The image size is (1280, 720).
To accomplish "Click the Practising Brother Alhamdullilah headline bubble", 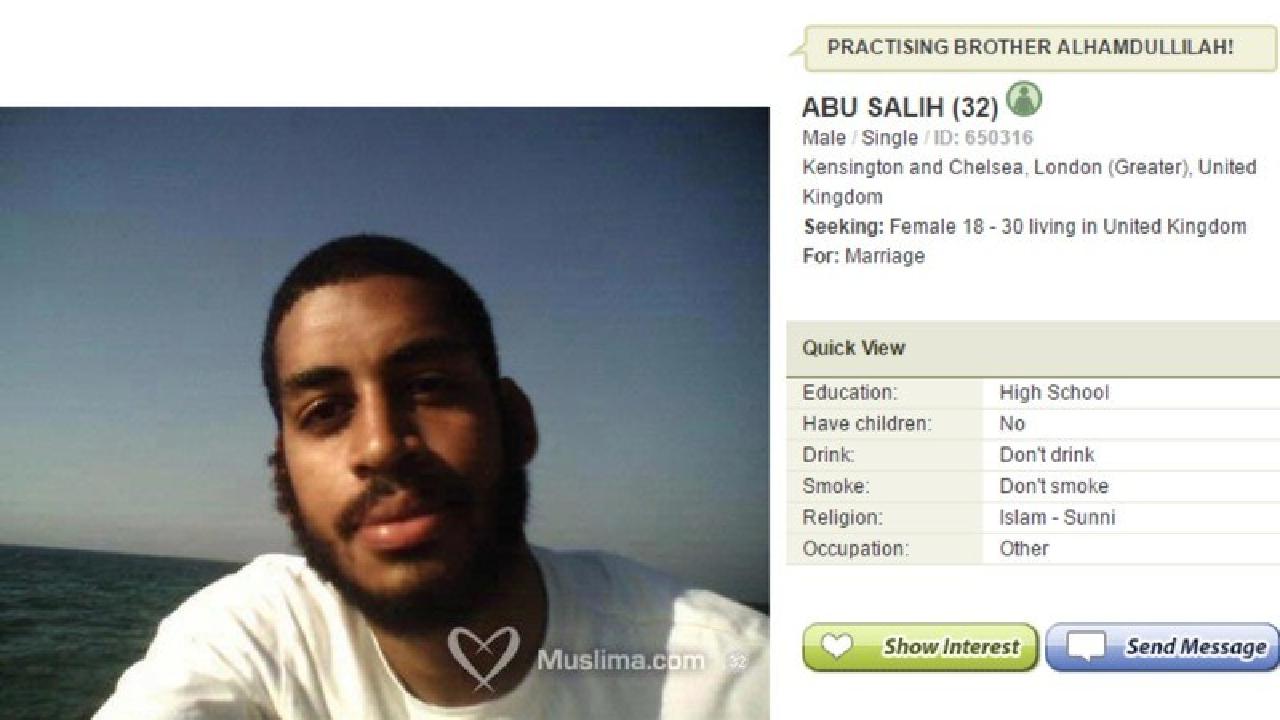I will pos(1034,47).
